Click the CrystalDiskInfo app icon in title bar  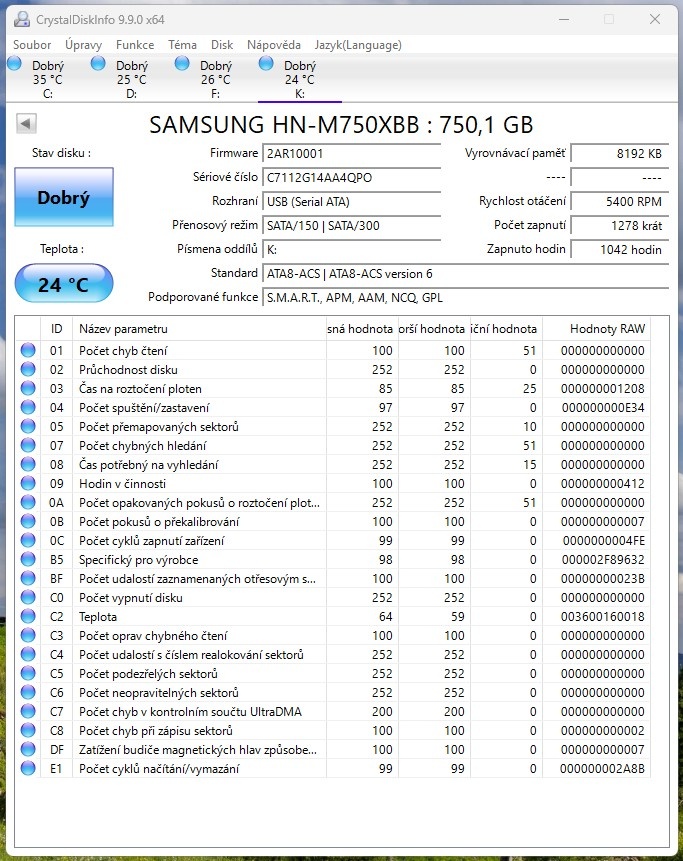22,19
